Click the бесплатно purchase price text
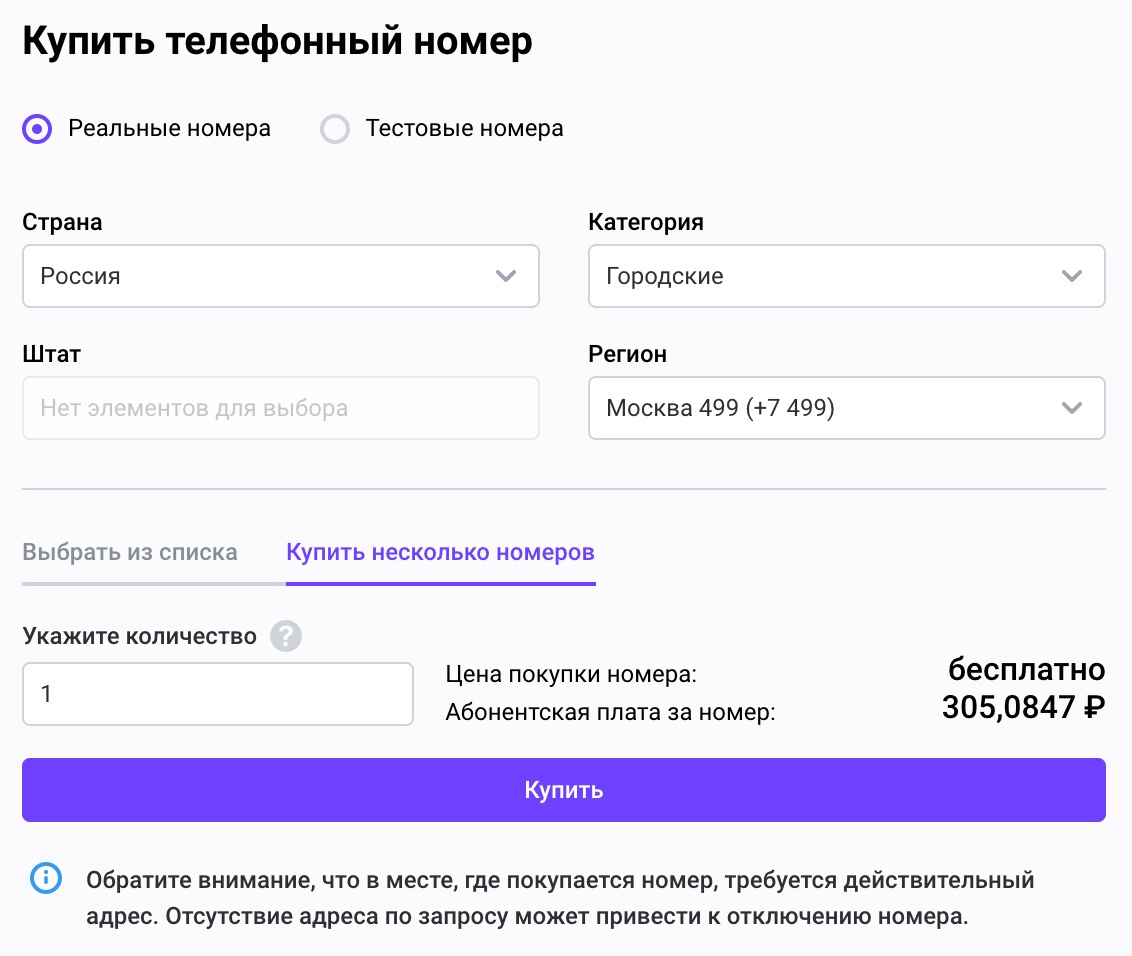 1026,669
